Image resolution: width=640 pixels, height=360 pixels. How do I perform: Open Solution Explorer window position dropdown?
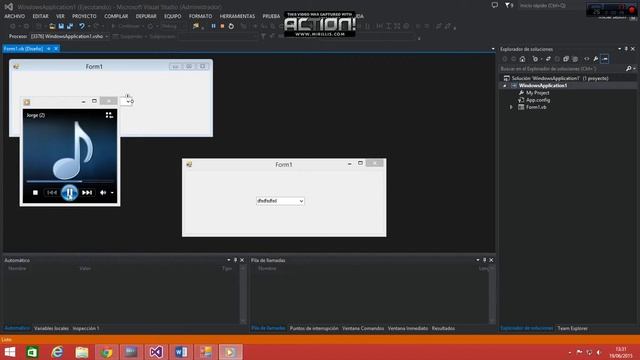[620, 49]
